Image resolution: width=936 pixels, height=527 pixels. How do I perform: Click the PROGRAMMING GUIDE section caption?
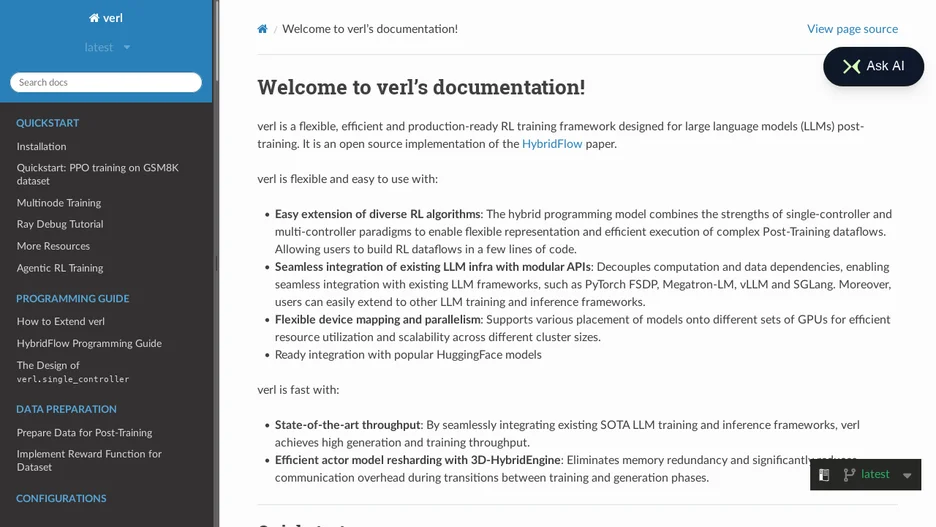click(x=72, y=298)
